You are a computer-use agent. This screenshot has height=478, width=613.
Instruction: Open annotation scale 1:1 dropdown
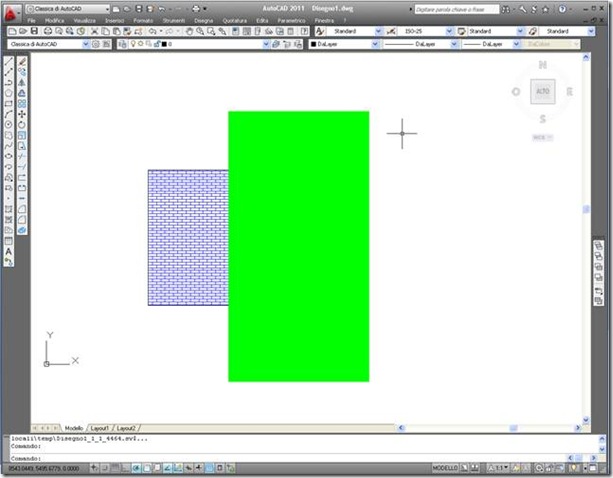click(x=500, y=467)
